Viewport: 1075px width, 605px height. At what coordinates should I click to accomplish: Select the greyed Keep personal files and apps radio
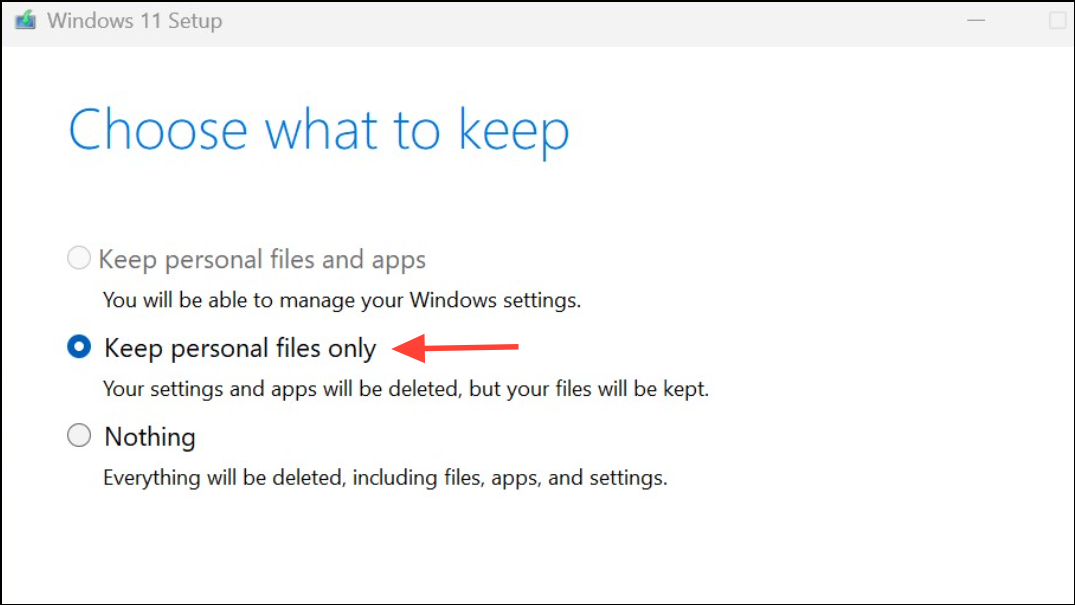coord(79,258)
